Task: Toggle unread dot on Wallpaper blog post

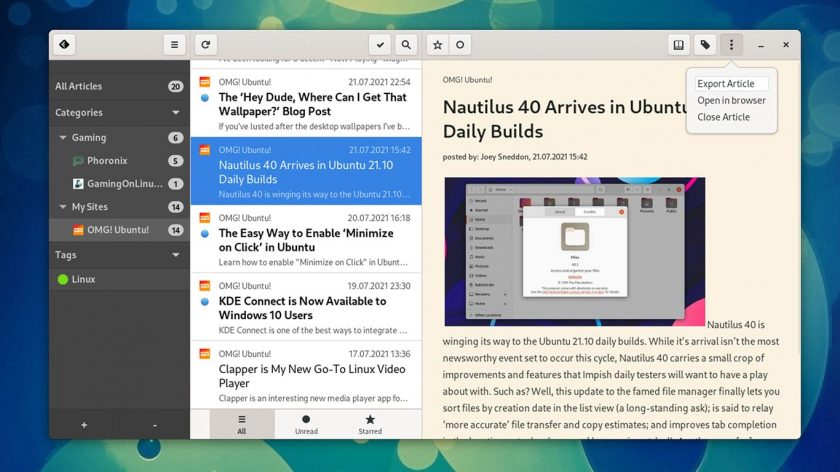Action: (x=205, y=98)
